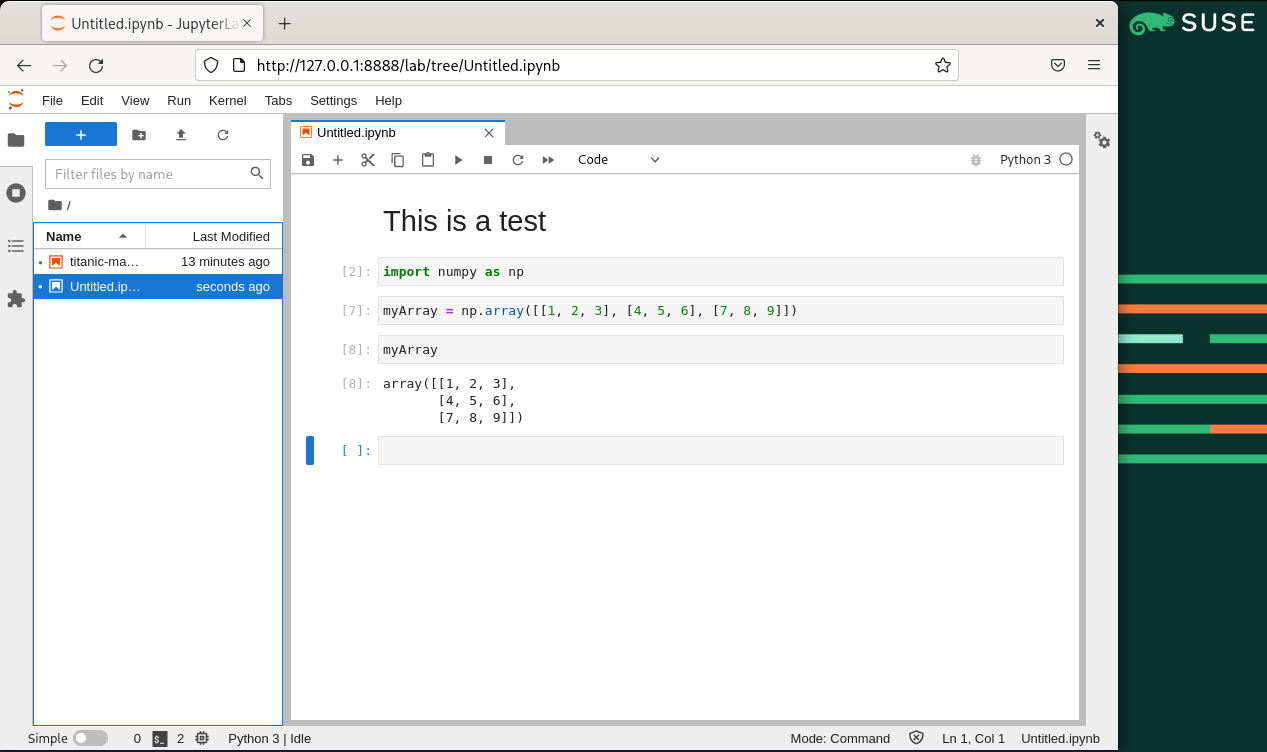This screenshot has height=752, width=1267.
Task: Click the Filter files by name field
Action: pos(150,174)
